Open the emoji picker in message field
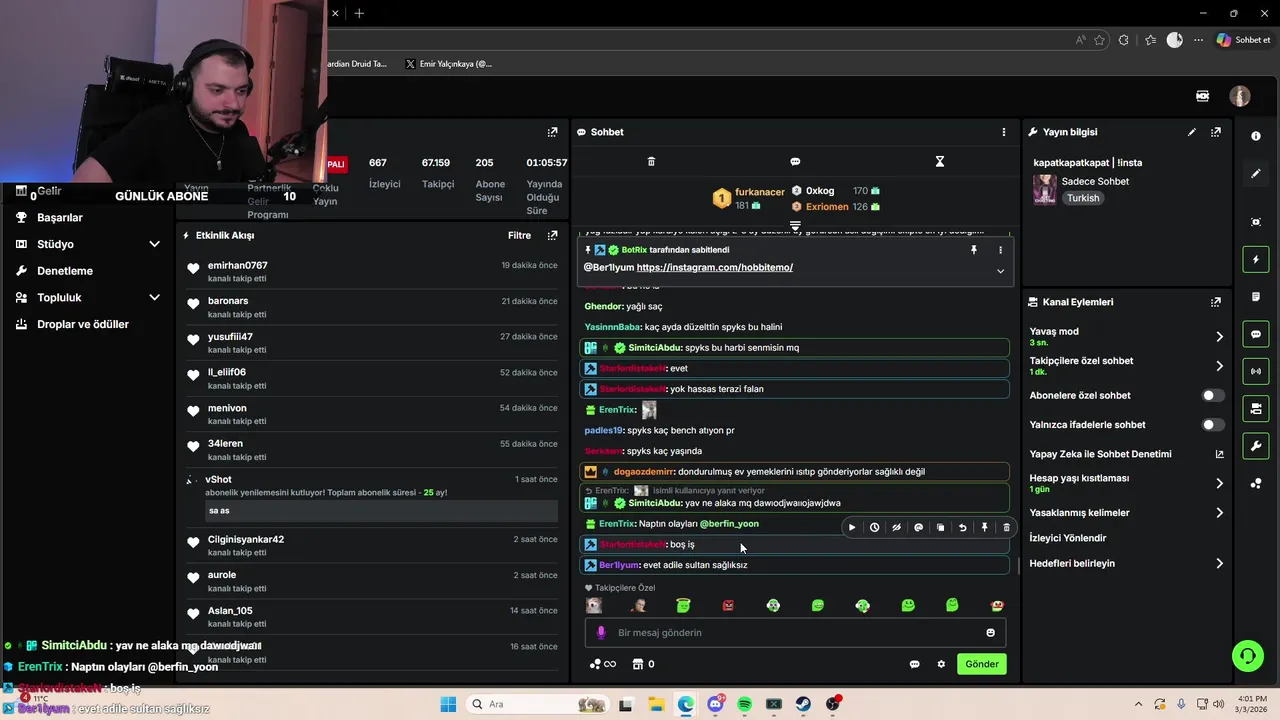 point(991,632)
